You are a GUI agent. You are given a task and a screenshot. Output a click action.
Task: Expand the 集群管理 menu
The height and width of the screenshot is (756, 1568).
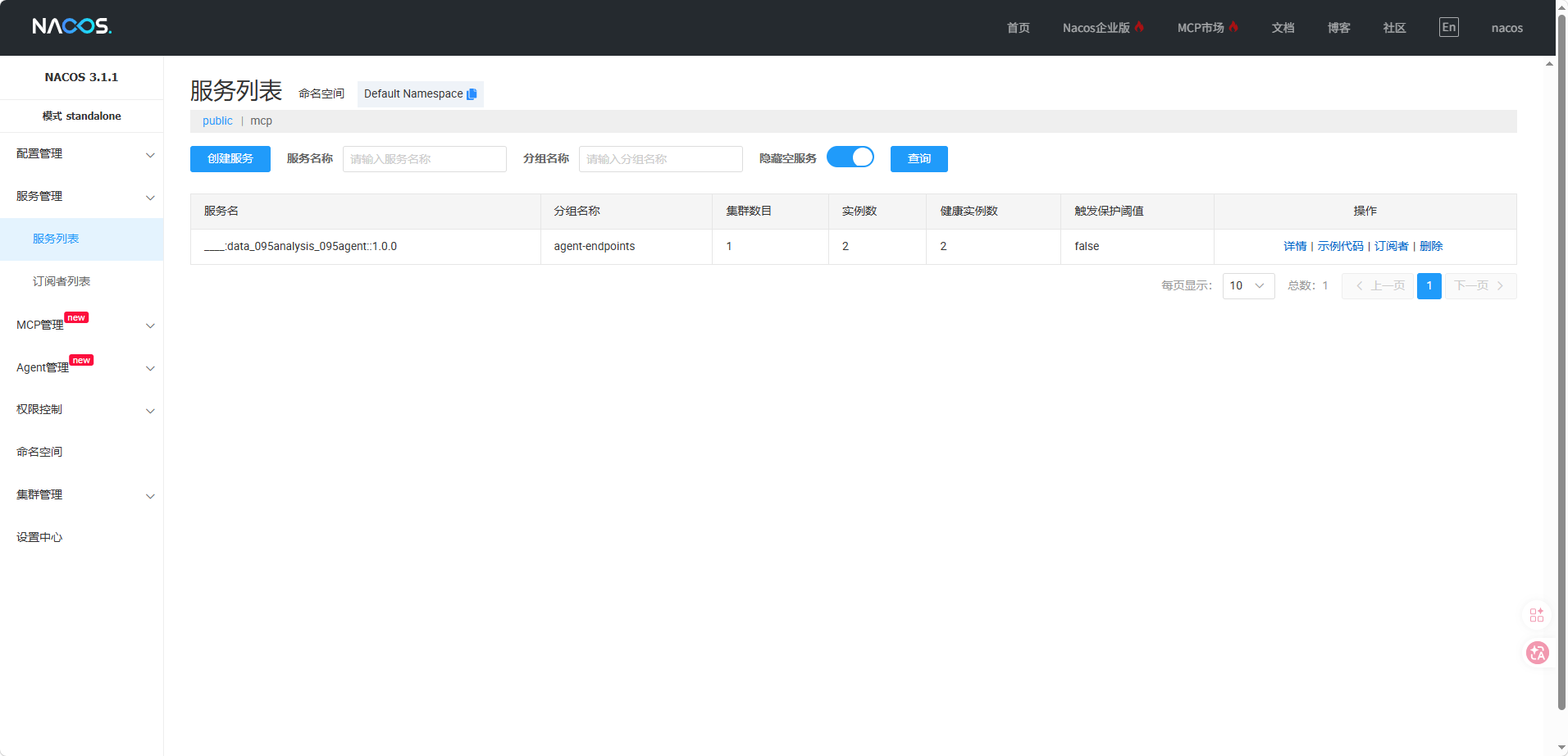point(82,495)
